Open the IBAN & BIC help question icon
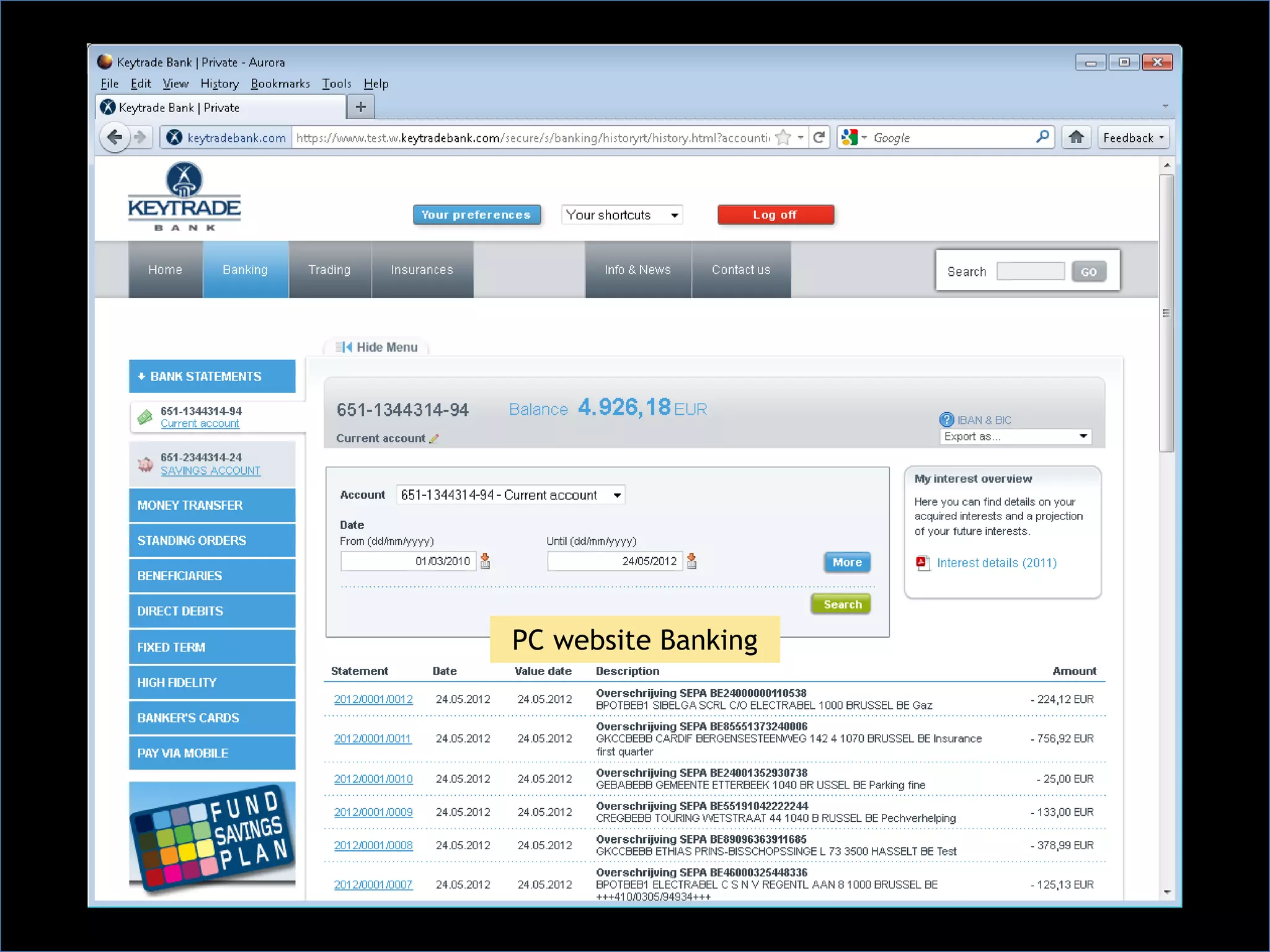This screenshot has width=1270, height=952. click(x=946, y=420)
